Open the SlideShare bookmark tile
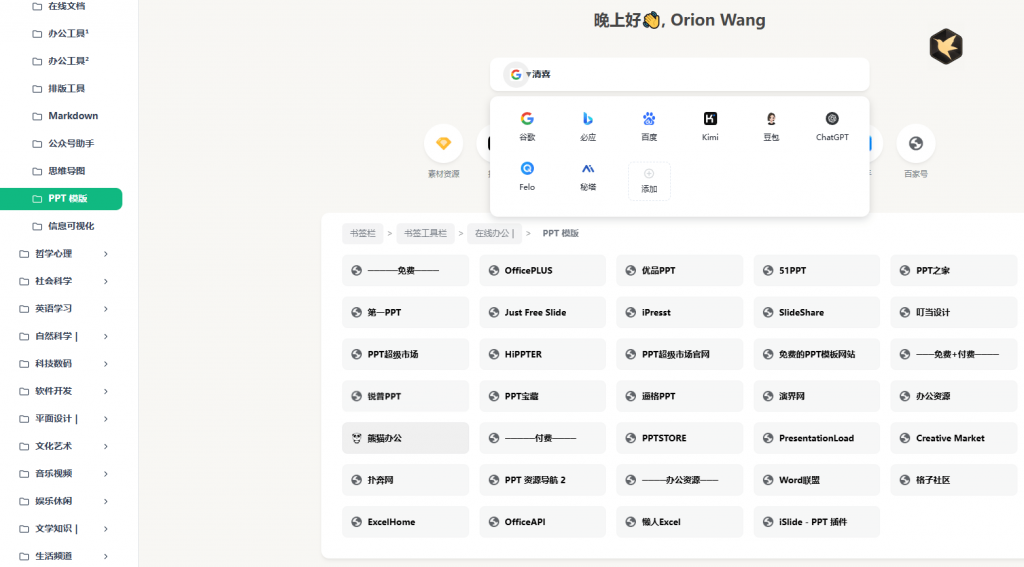 [x=816, y=312]
